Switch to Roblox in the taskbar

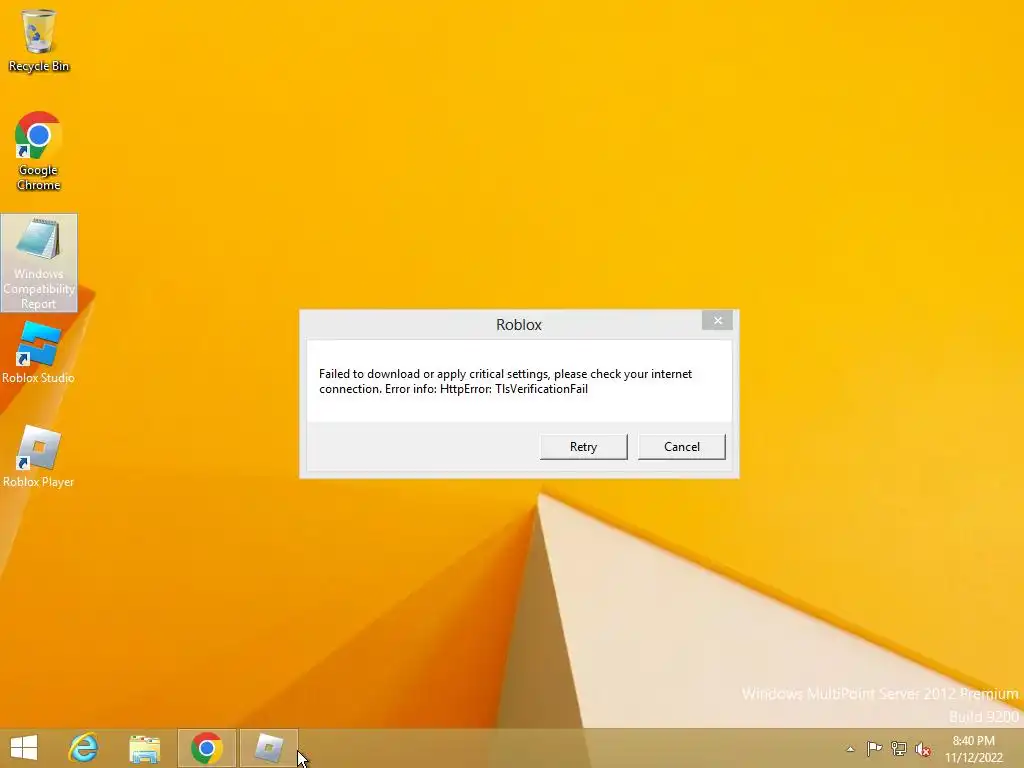click(x=268, y=748)
